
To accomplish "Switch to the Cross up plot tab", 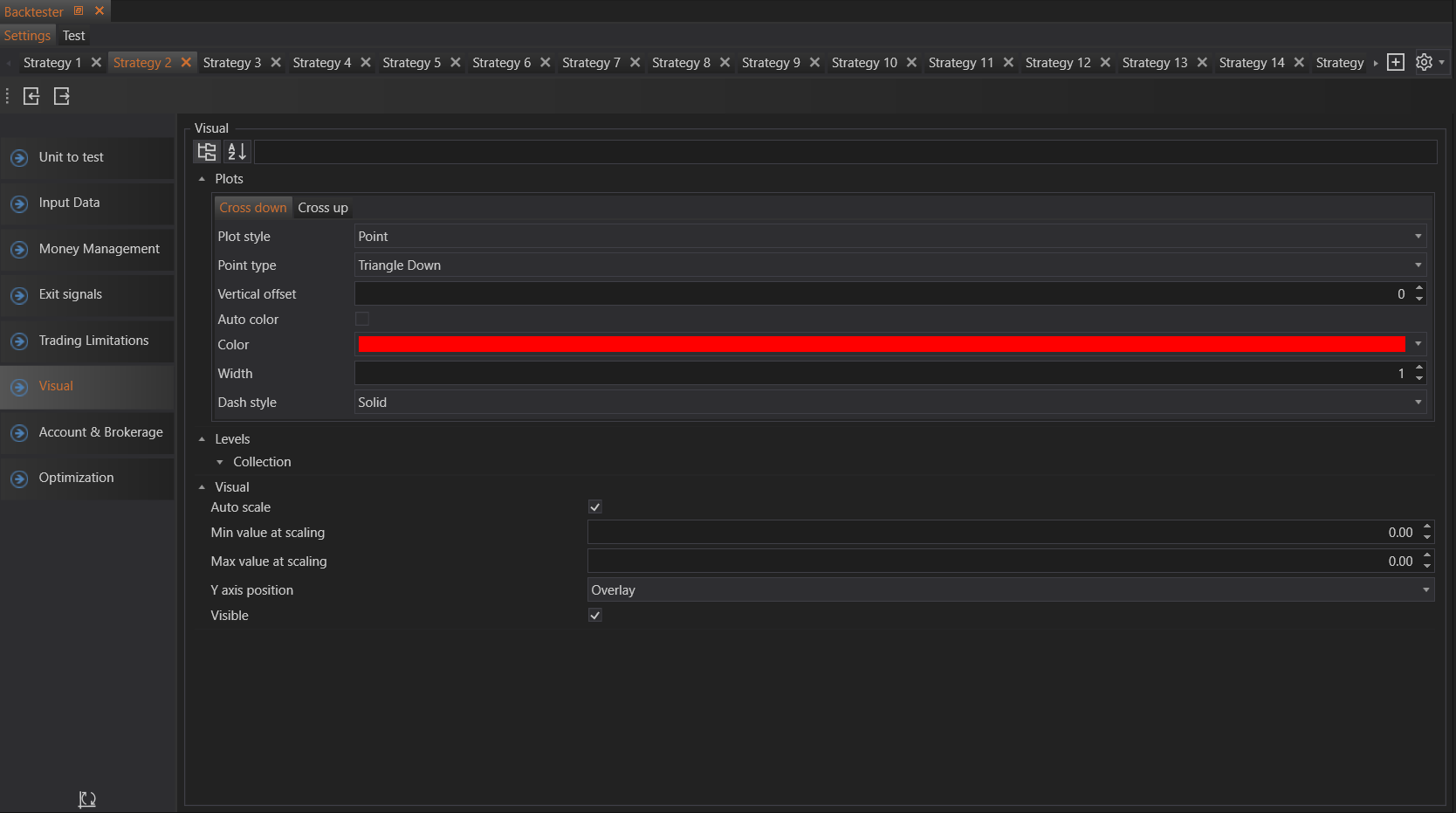I will 323,208.
